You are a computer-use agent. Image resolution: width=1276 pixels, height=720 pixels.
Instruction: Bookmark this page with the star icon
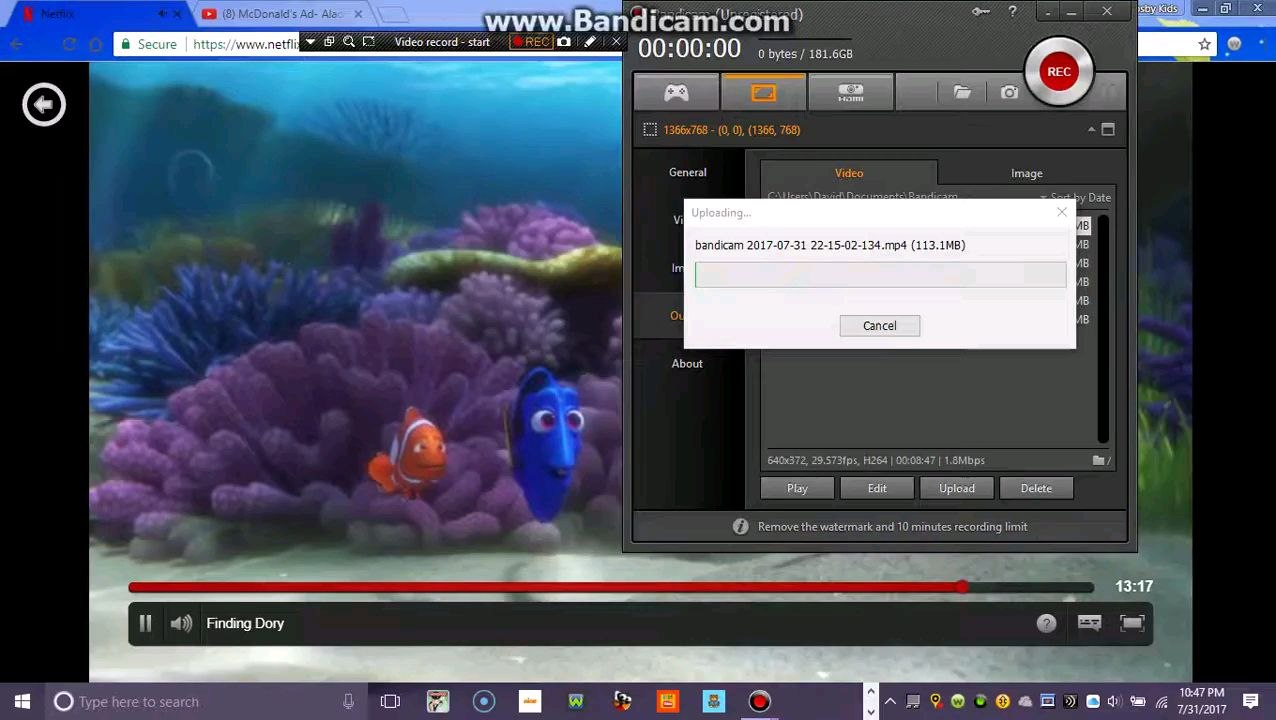[1204, 44]
